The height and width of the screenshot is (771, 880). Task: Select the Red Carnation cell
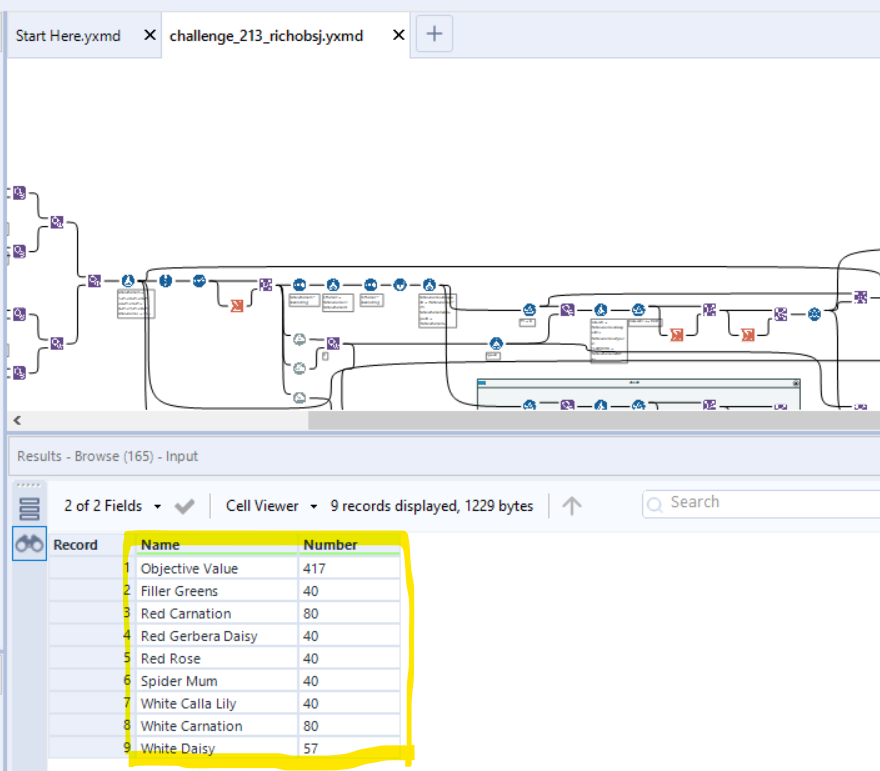click(x=217, y=613)
